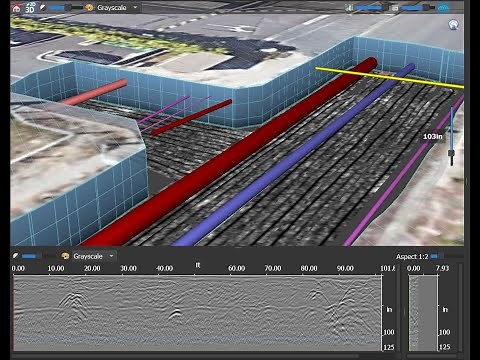Move the vertical depth slider handle
The height and width of the screenshot is (360, 480).
pyautogui.click(x=451, y=153)
